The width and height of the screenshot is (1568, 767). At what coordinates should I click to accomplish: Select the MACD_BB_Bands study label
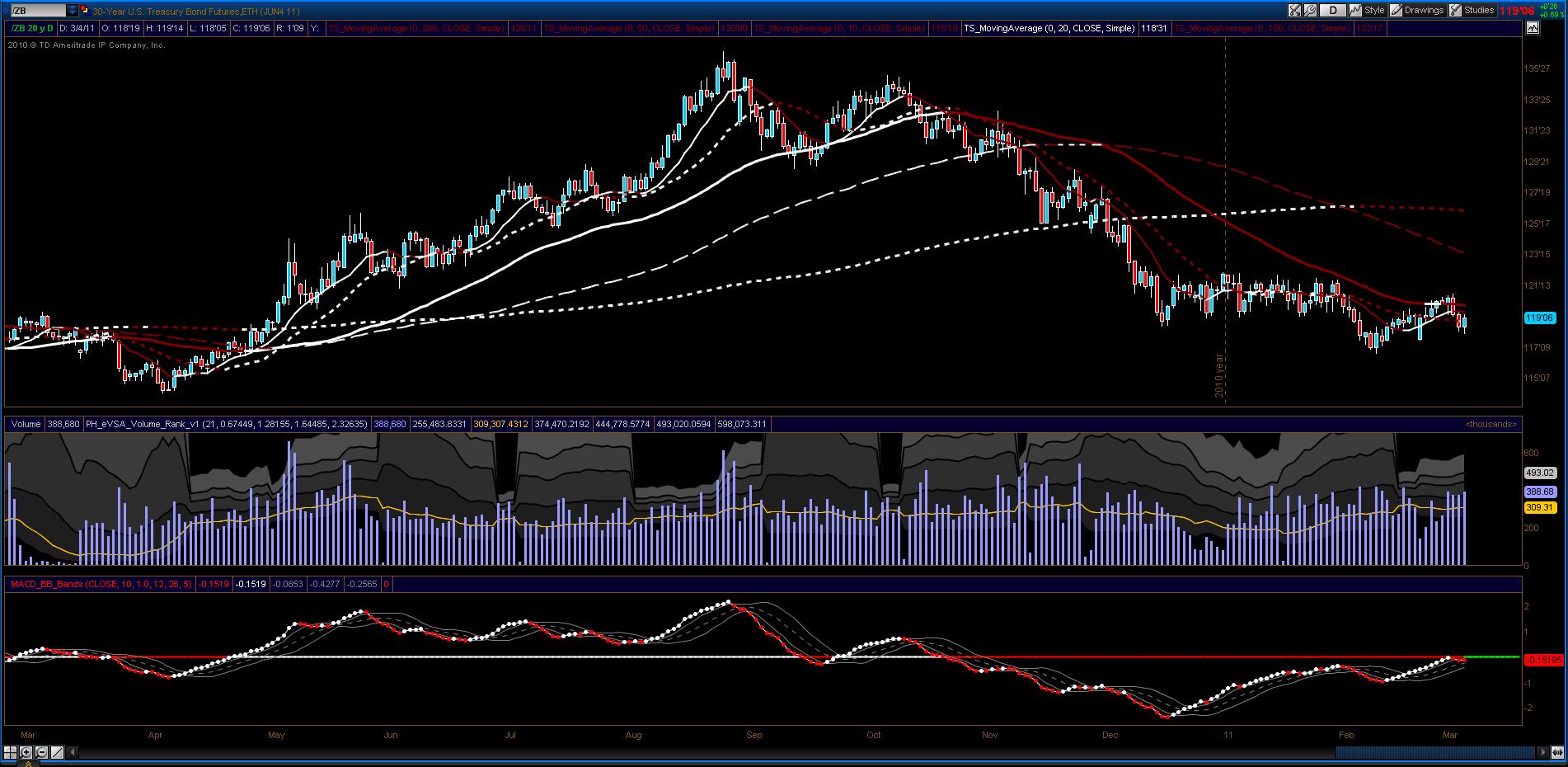101,584
